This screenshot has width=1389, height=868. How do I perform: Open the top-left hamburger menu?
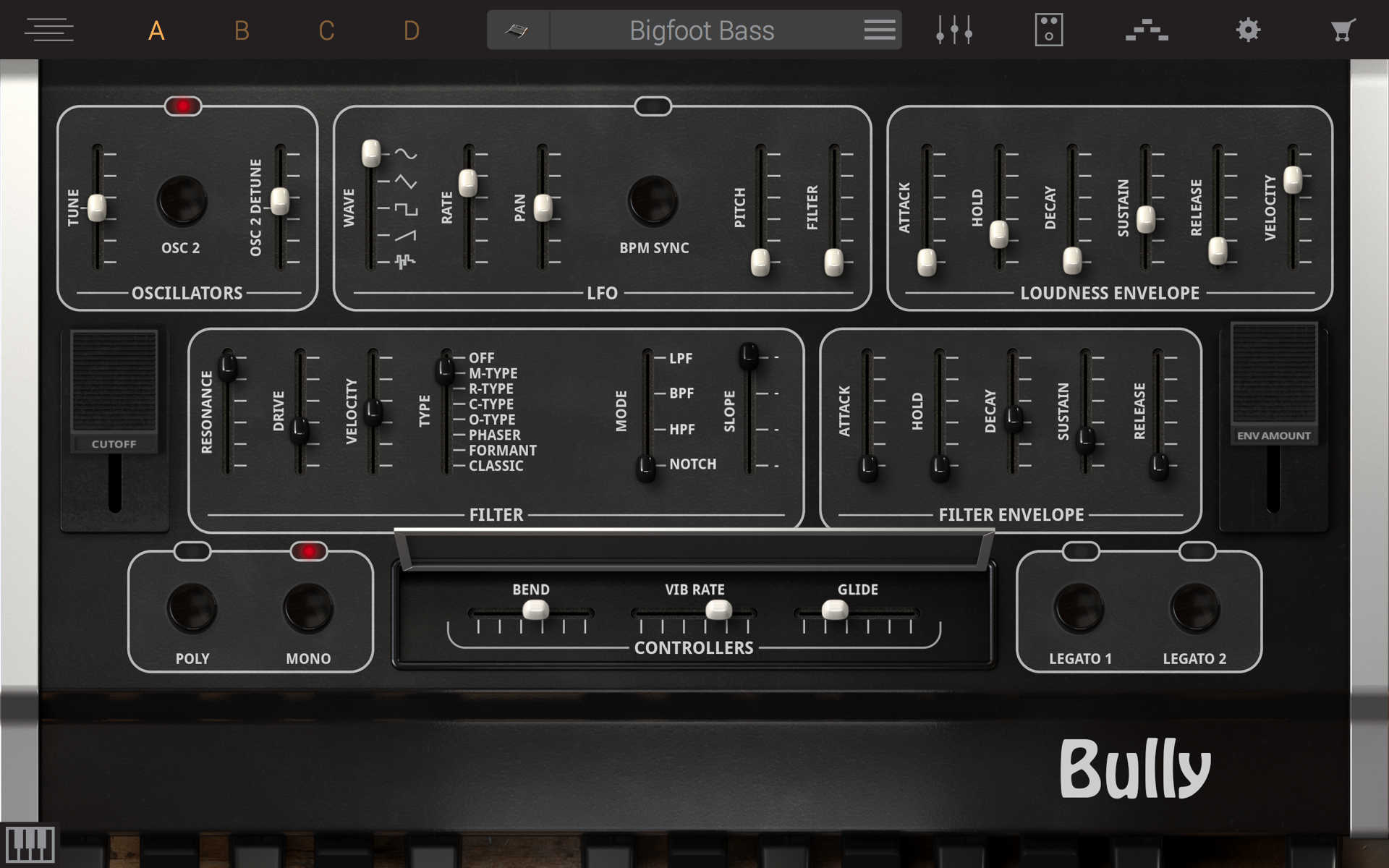point(49,30)
